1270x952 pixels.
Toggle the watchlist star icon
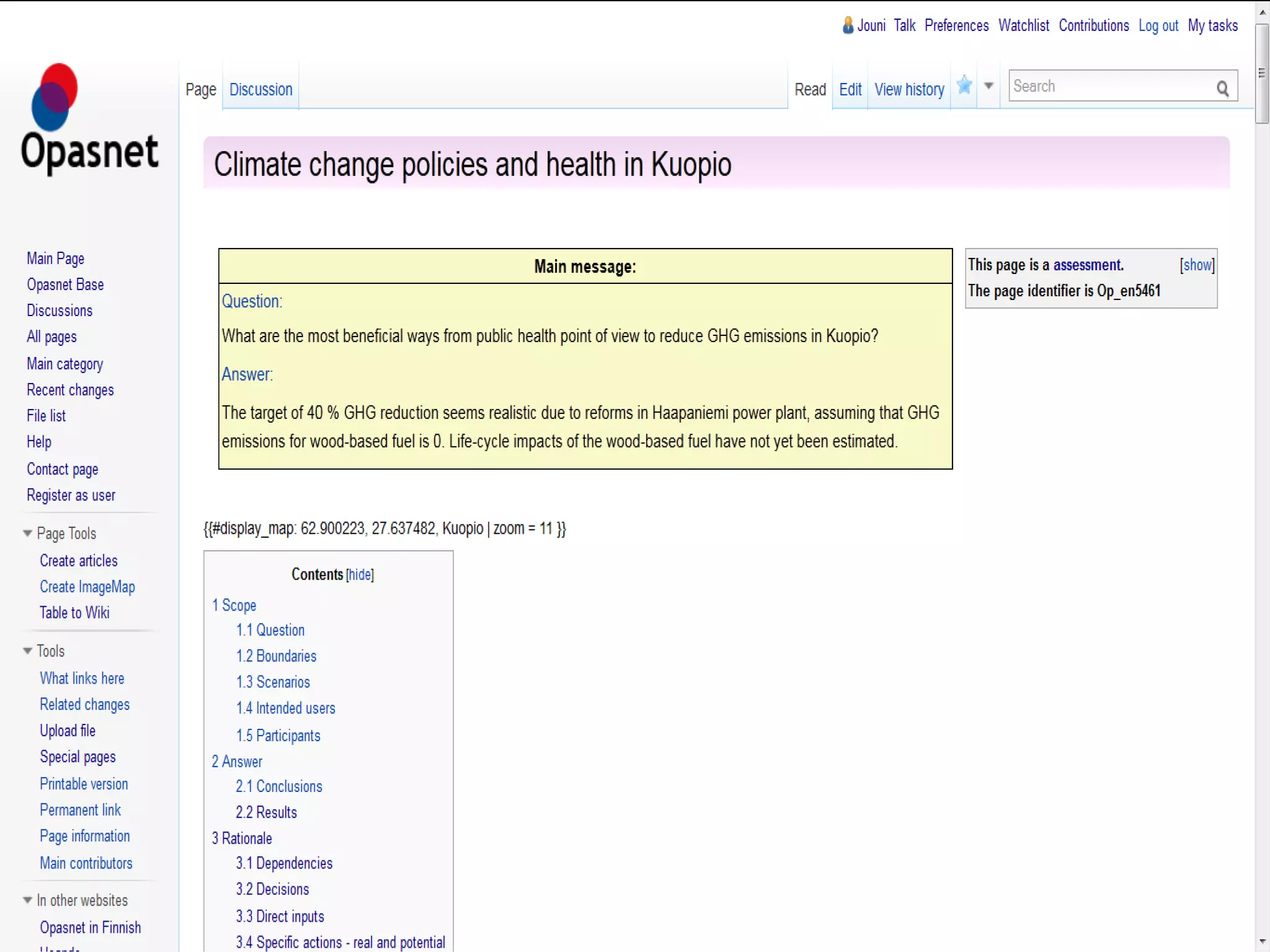(x=964, y=85)
